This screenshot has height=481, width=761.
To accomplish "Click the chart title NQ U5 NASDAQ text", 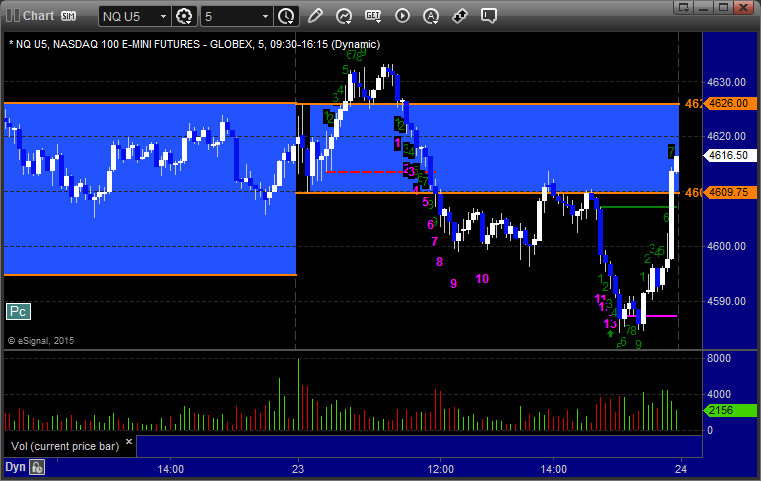I will (195, 44).
